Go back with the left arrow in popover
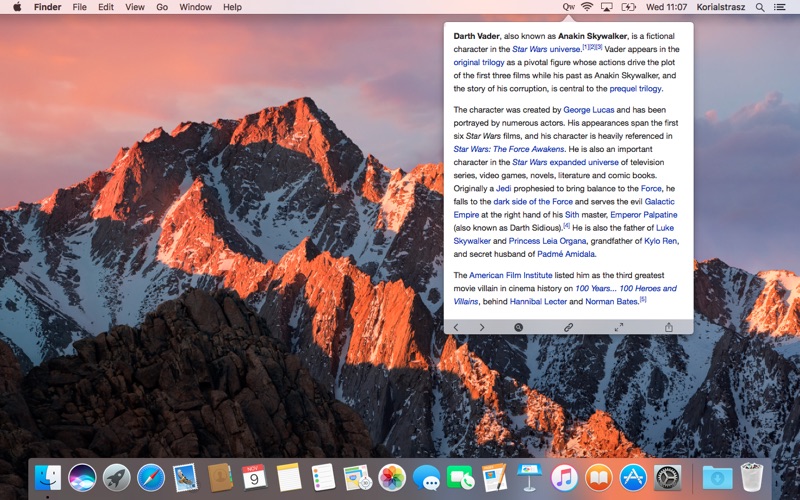This screenshot has width=800, height=500. tap(456, 328)
